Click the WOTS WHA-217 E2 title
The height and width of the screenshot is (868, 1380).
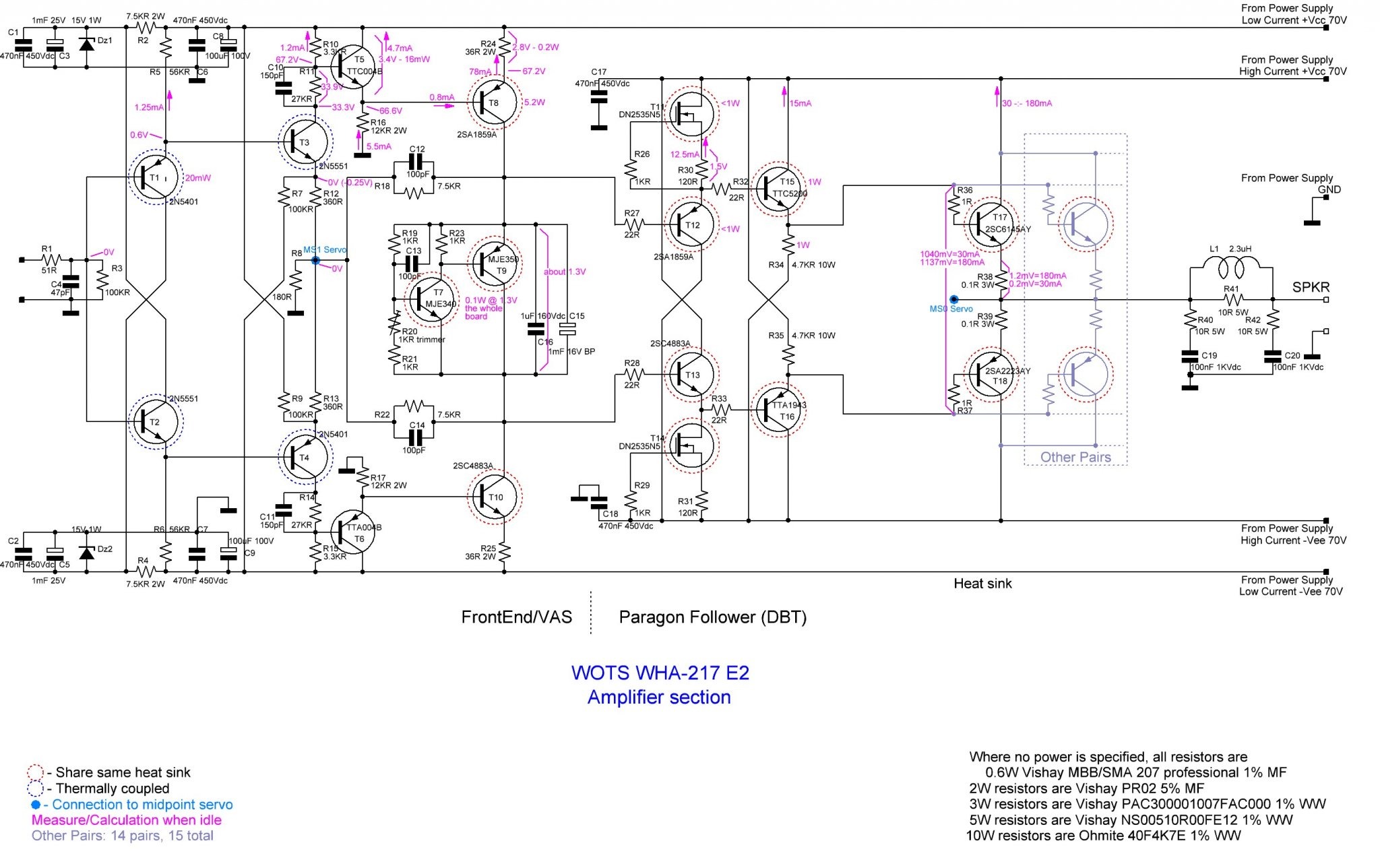(x=660, y=673)
